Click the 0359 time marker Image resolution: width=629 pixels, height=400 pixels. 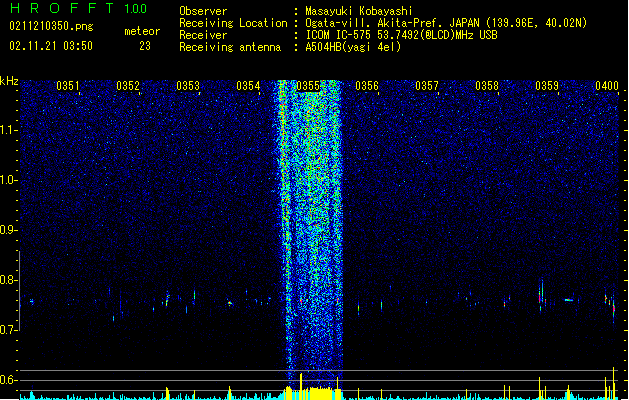[547, 85]
